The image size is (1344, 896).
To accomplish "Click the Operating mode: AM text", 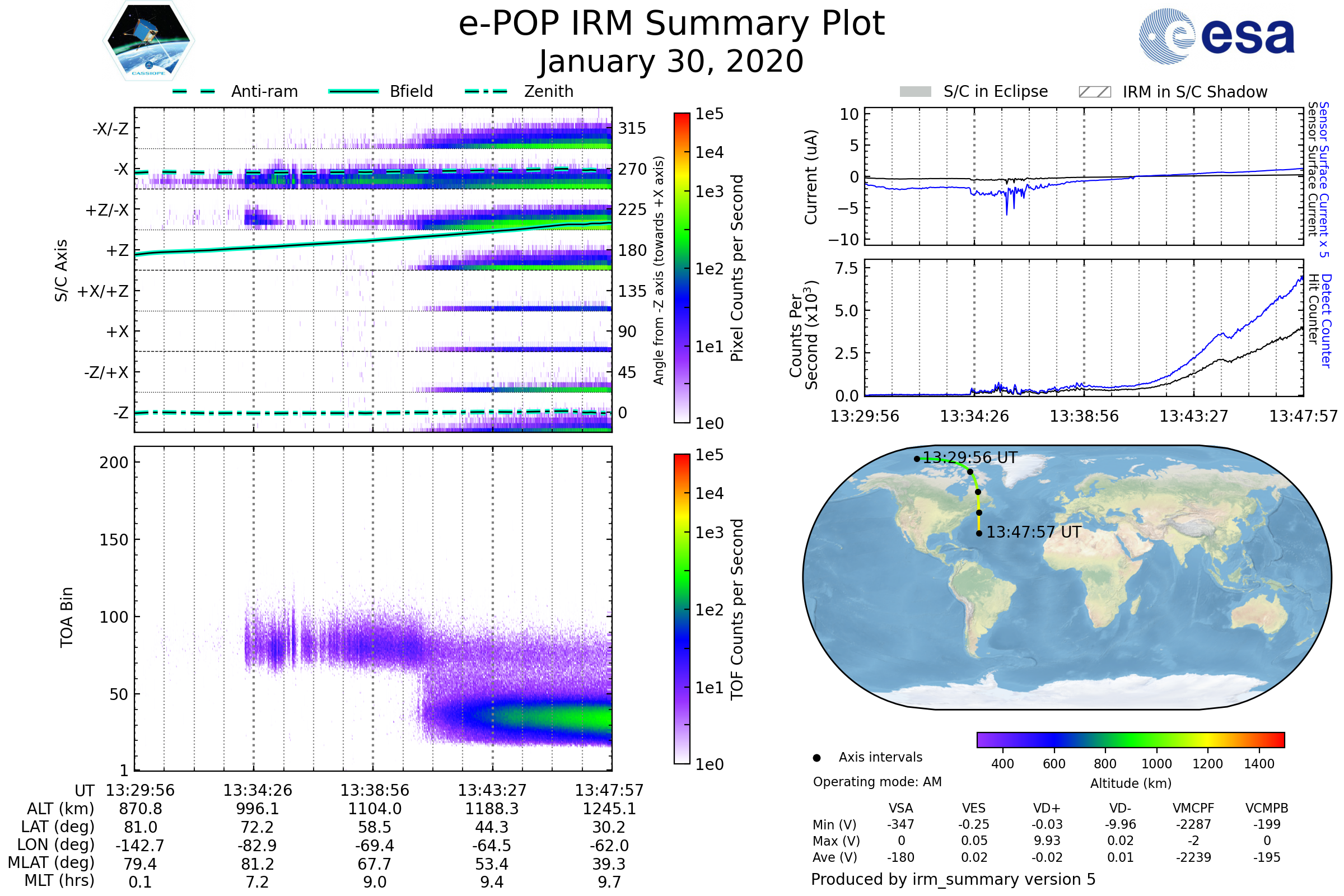I will pyautogui.click(x=877, y=782).
